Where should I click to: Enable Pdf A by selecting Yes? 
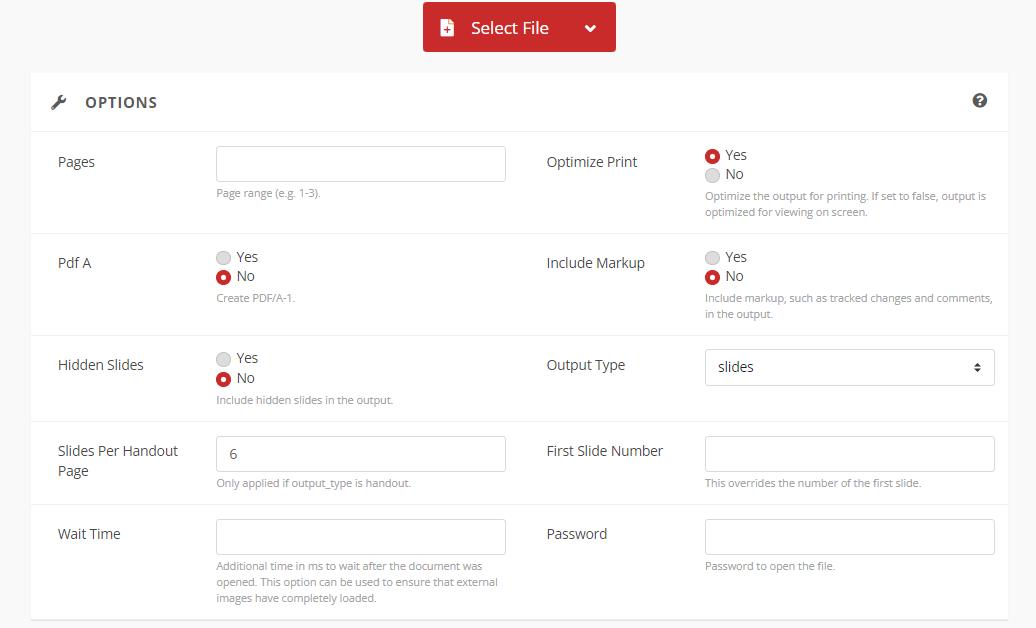(222, 257)
